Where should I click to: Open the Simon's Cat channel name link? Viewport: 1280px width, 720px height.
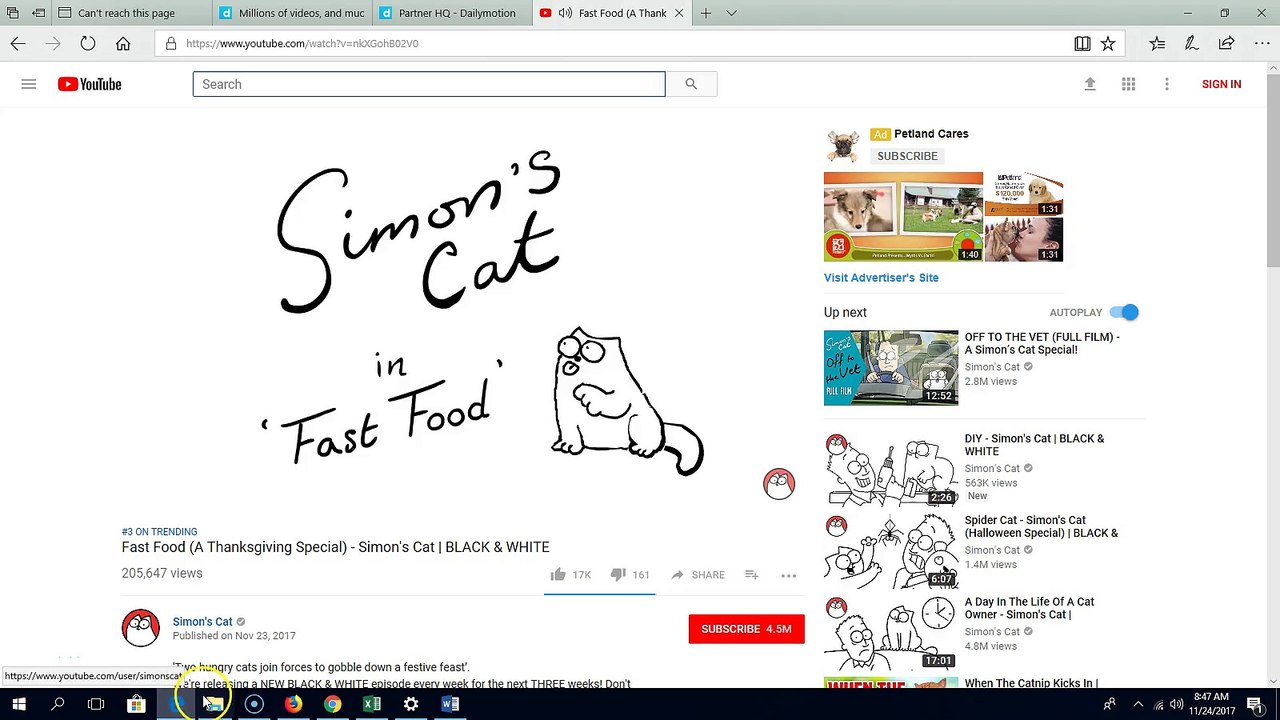click(202, 622)
